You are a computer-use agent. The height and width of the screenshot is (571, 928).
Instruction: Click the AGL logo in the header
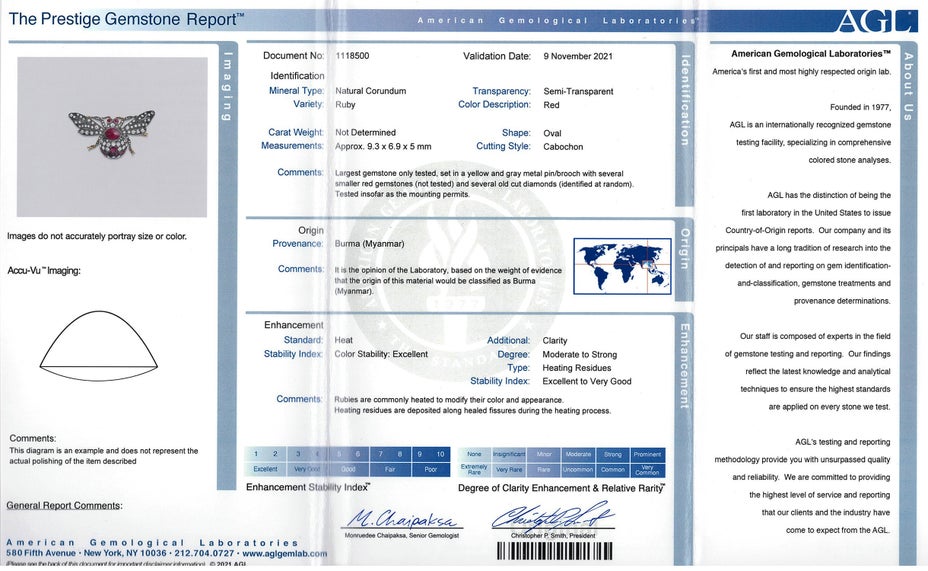click(x=875, y=21)
